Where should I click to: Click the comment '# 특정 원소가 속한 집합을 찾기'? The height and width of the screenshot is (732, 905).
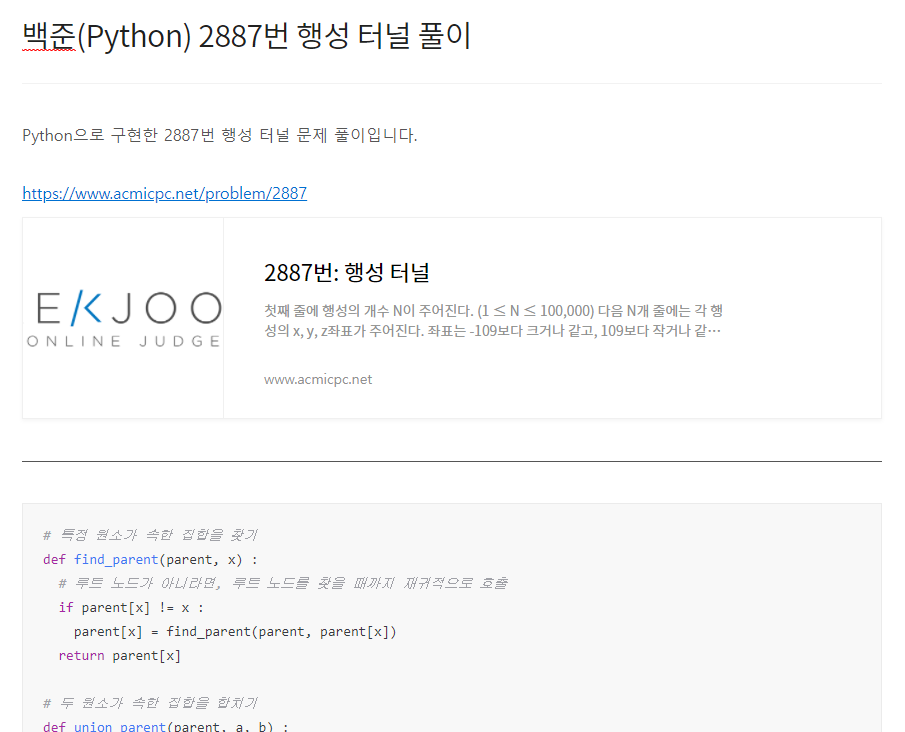click(x=150, y=535)
